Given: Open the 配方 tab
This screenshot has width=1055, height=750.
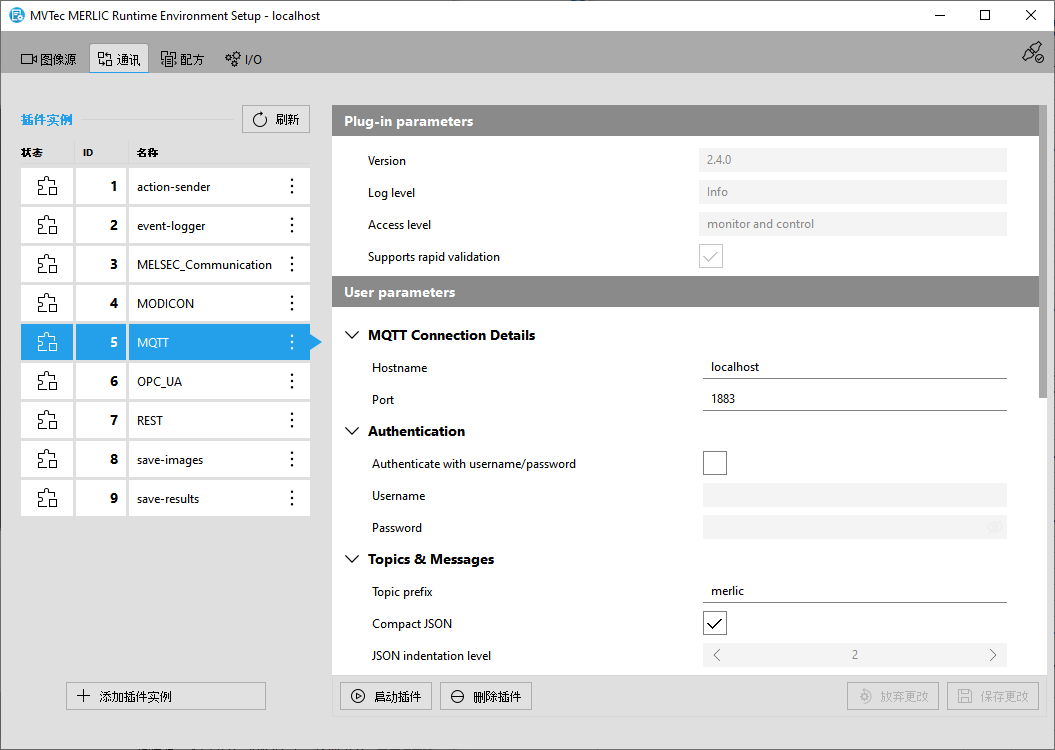Looking at the screenshot, I should (182, 59).
